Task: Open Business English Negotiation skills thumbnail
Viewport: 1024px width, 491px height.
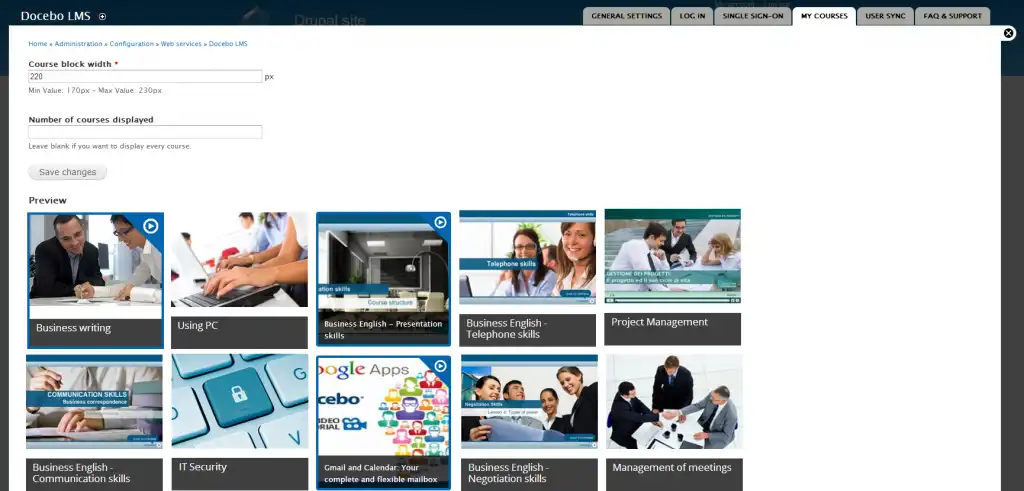Action: click(x=529, y=402)
